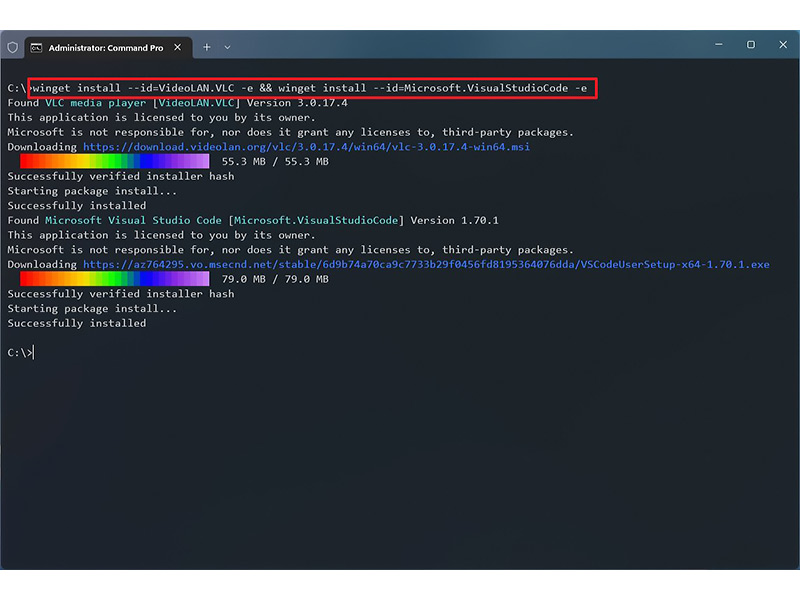Click the '[Microsoft.VisualStudioCode]' package ID text
The image size is (800, 600).
pos(316,220)
